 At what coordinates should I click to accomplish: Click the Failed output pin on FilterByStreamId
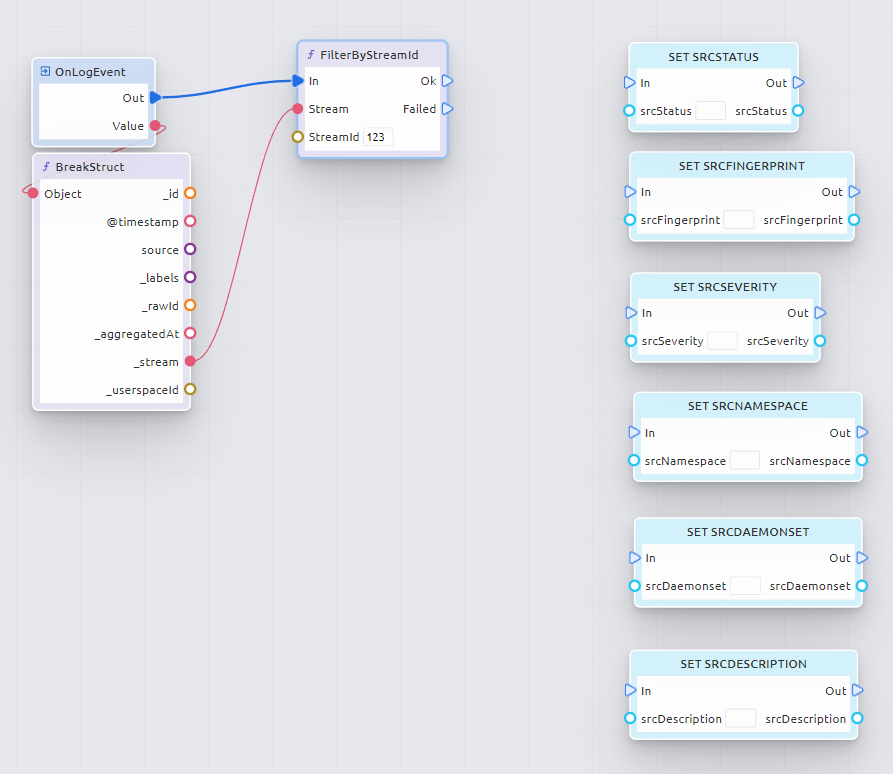pyautogui.click(x=447, y=109)
